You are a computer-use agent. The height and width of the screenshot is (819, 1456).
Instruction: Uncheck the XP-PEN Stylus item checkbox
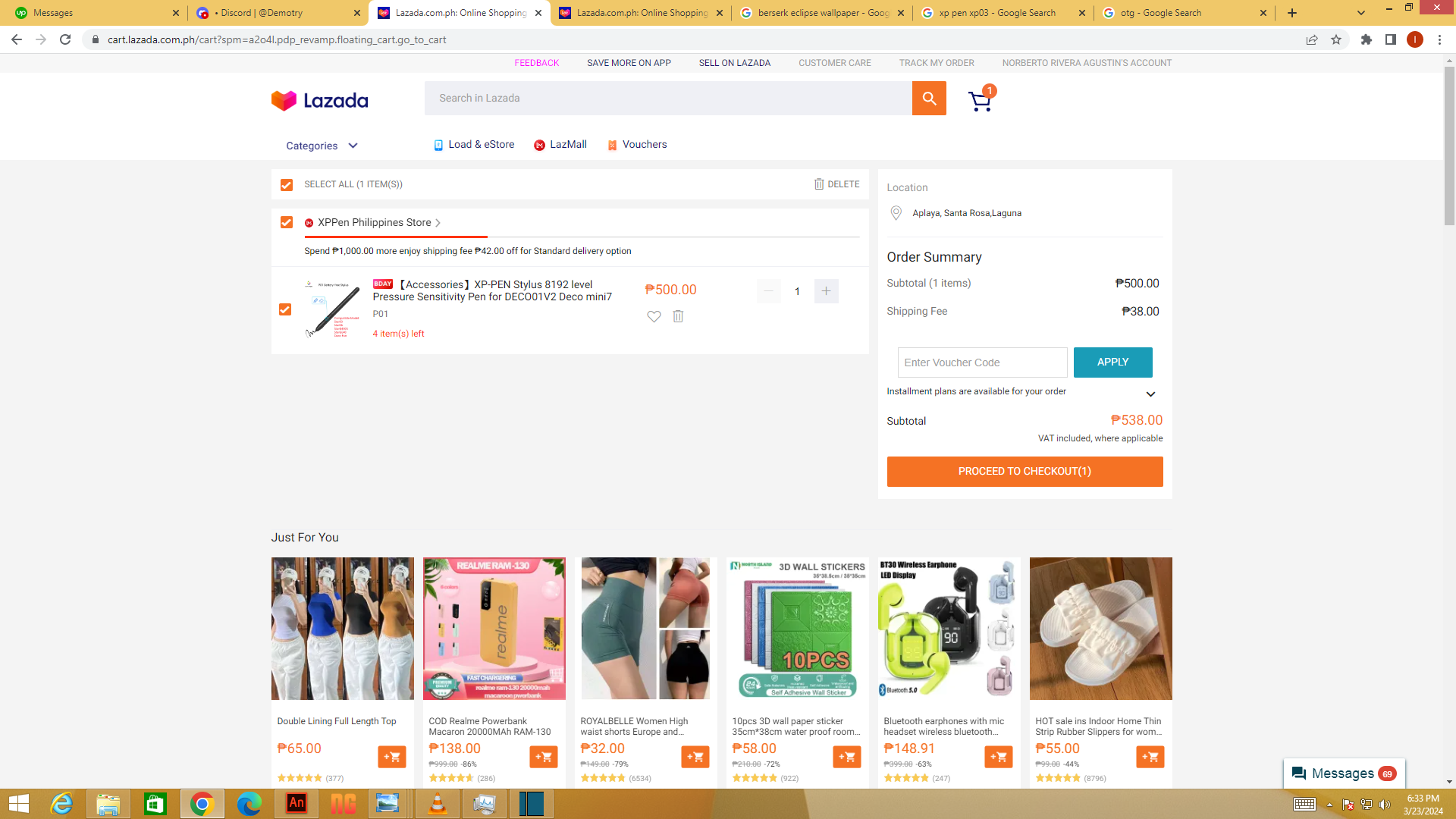click(285, 309)
